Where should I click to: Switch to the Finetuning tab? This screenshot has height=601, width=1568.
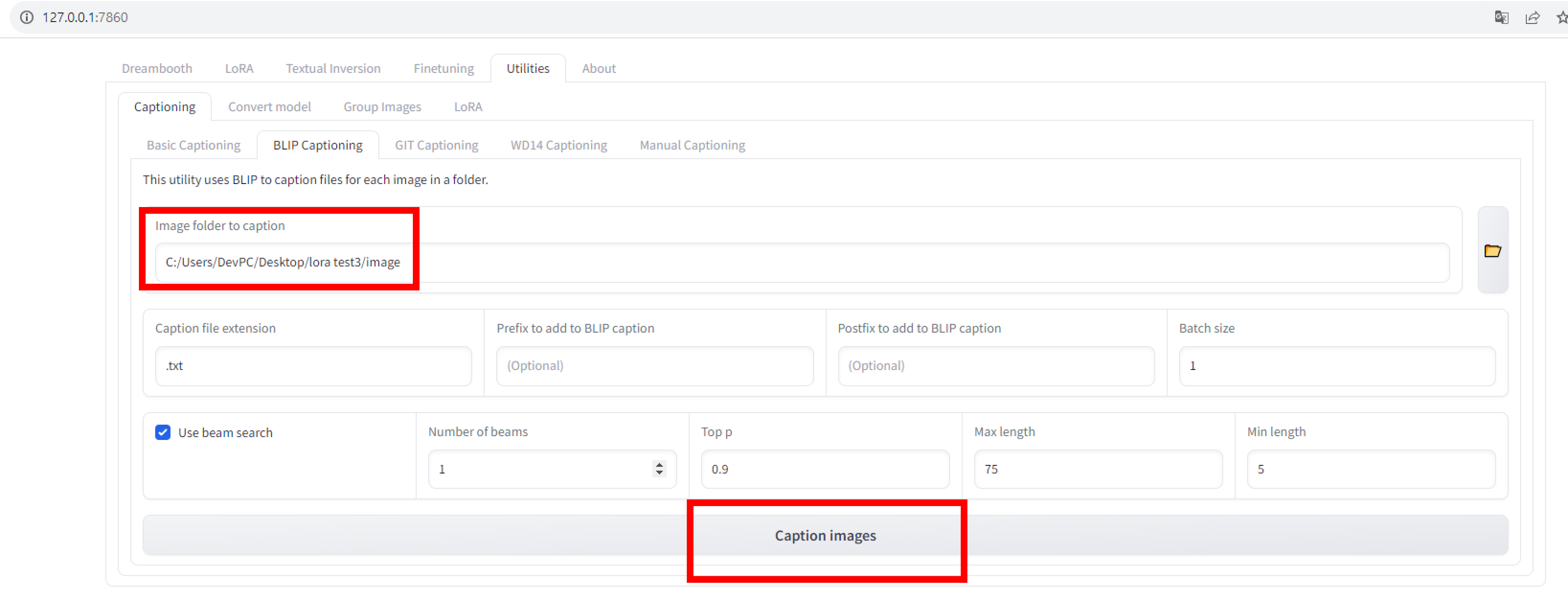[x=443, y=68]
